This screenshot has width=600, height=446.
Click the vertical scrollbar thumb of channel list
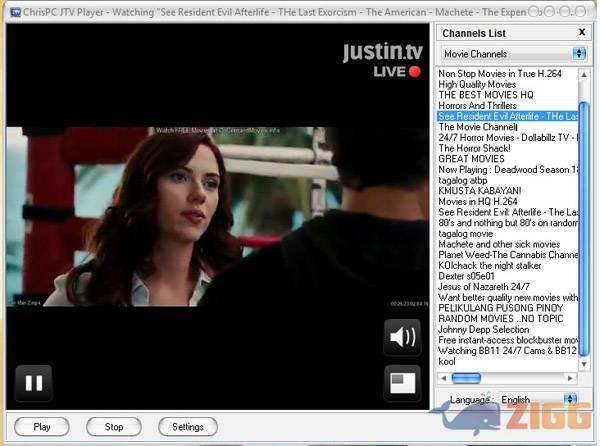pyautogui.click(x=584, y=229)
